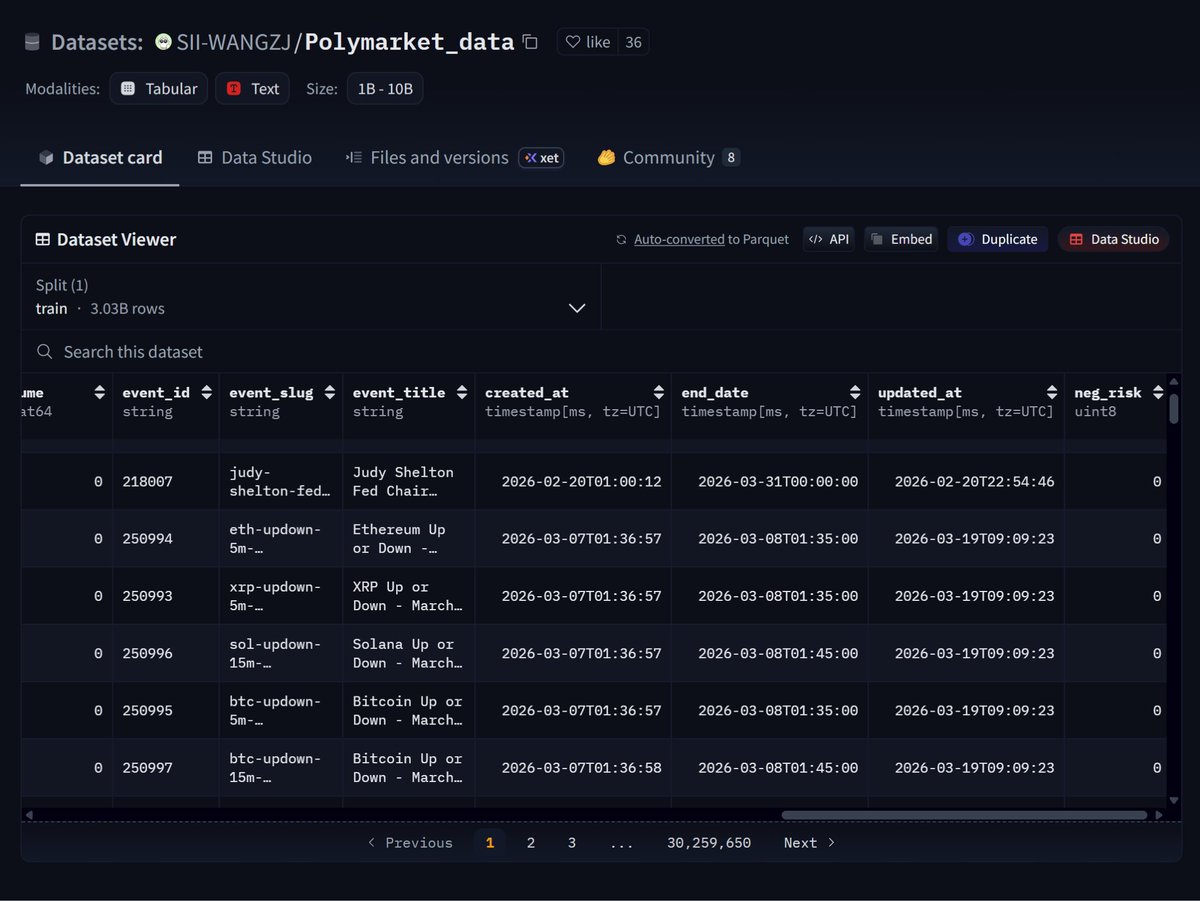Open the pagination ellipsis
Viewport: 1200px width, 901px height.
(x=622, y=843)
